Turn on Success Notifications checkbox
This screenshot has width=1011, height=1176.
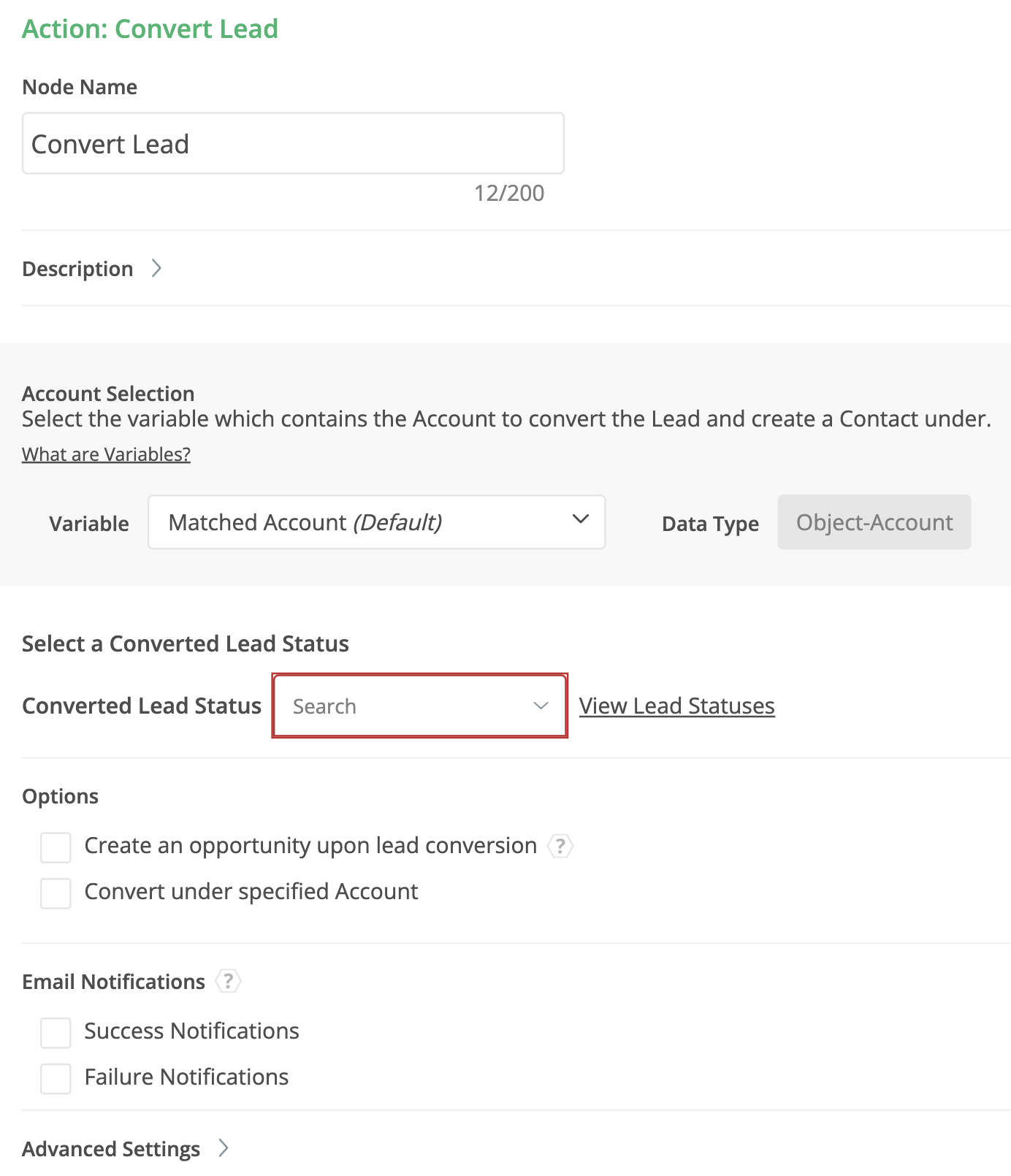[56, 1033]
